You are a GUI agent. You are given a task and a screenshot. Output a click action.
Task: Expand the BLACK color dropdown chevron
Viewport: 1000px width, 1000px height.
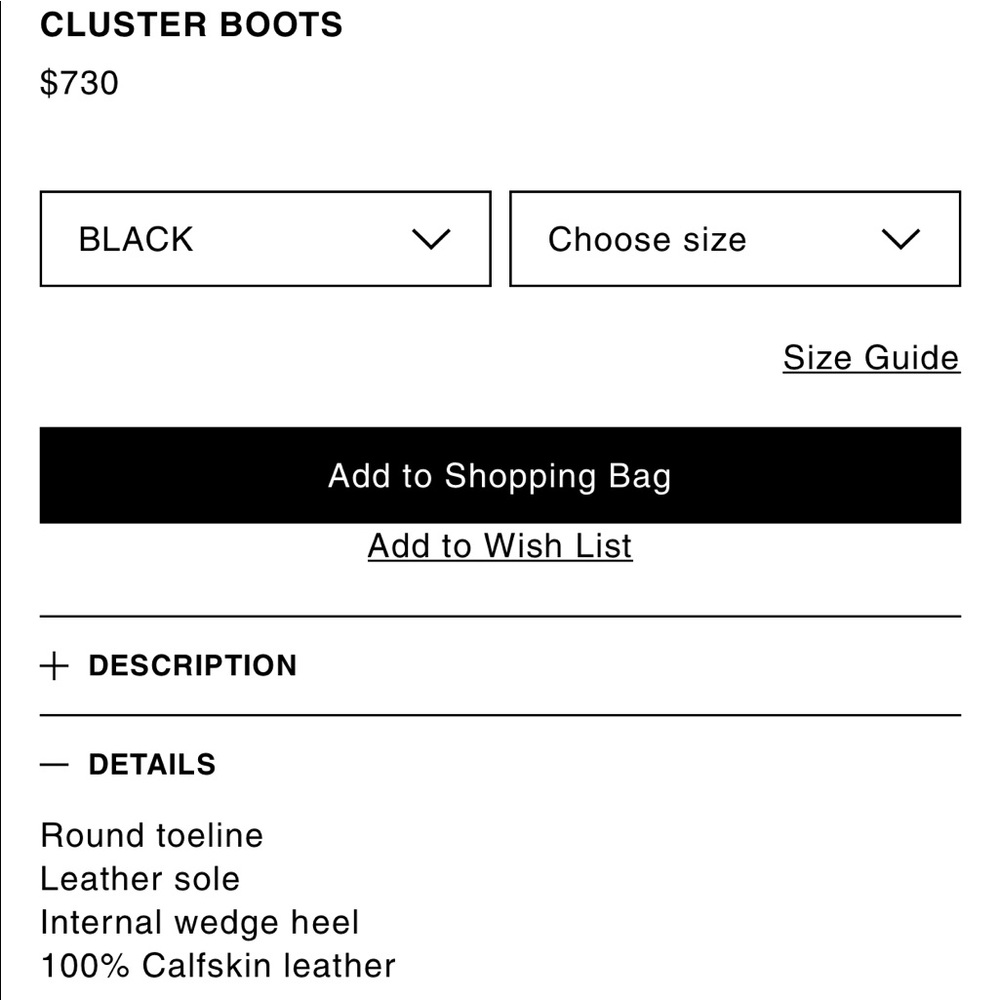[x=430, y=238]
